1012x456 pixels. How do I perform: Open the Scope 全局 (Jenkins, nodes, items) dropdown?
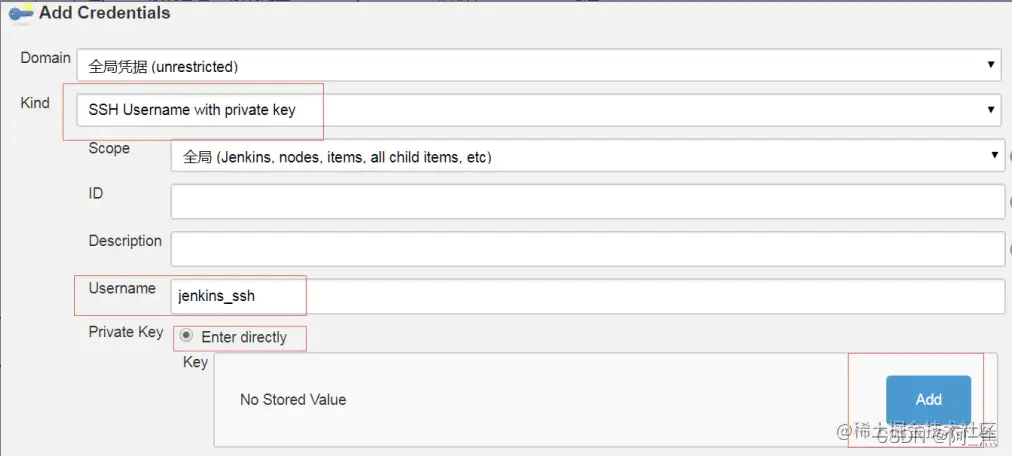588,155
